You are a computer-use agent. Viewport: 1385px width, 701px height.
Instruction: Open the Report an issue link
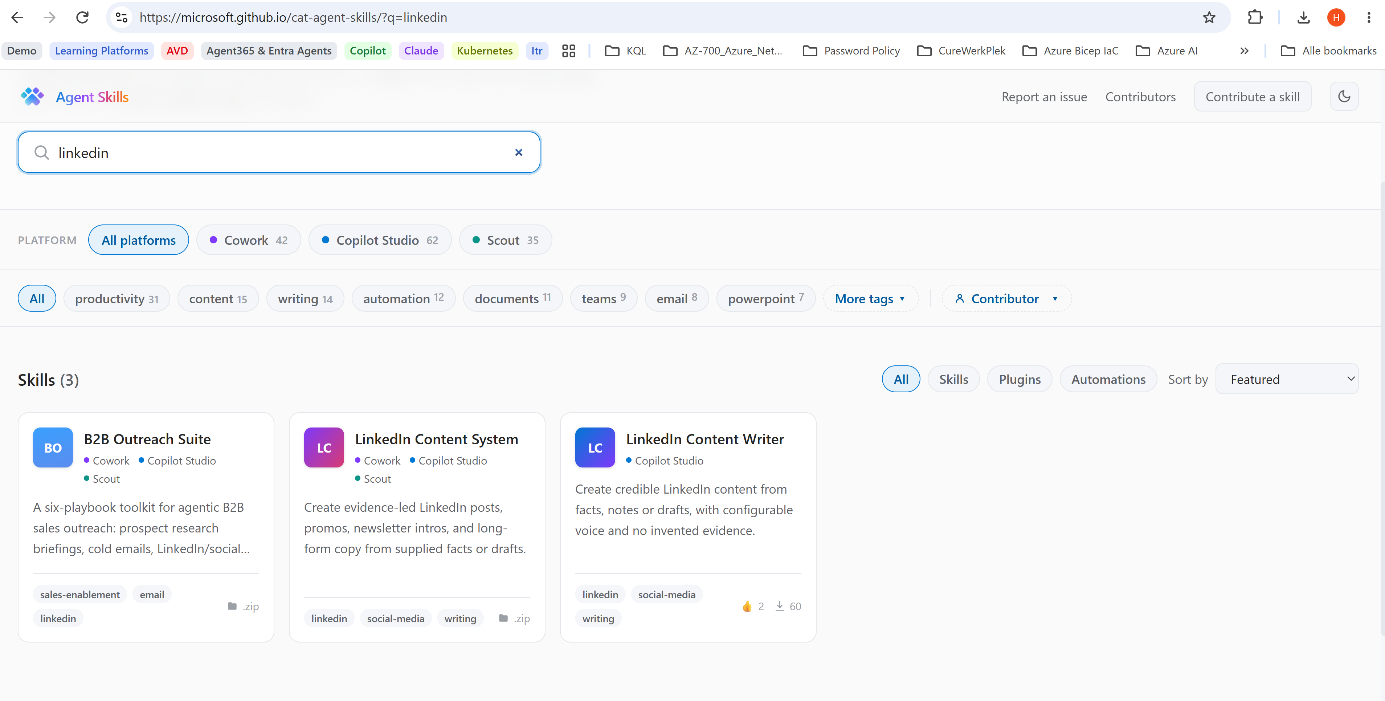coord(1044,97)
